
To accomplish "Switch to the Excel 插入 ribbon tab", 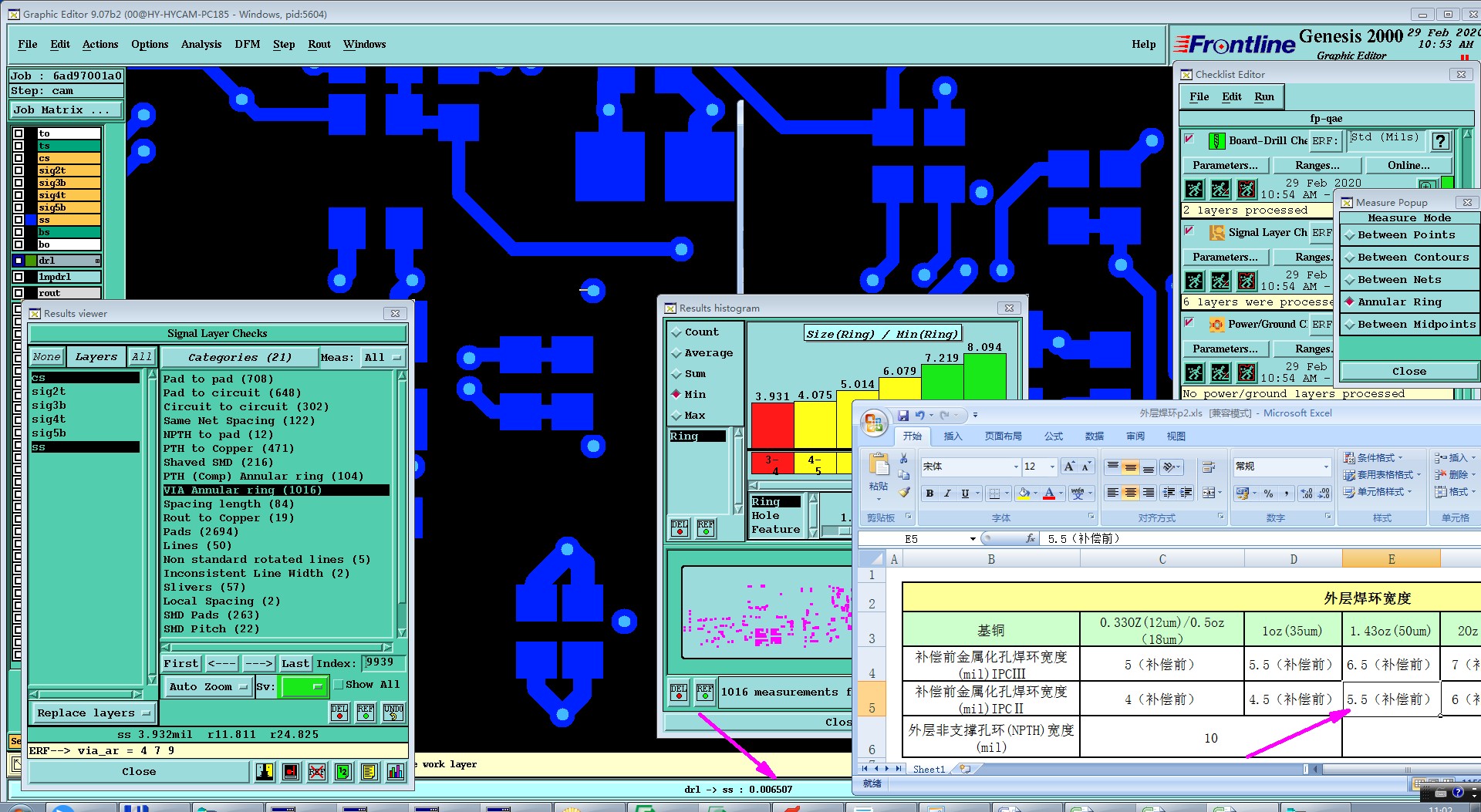I will click(x=953, y=436).
